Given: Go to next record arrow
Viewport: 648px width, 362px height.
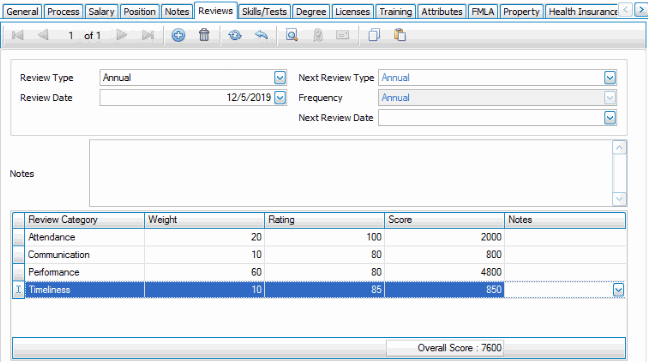Looking at the screenshot, I should click(122, 36).
